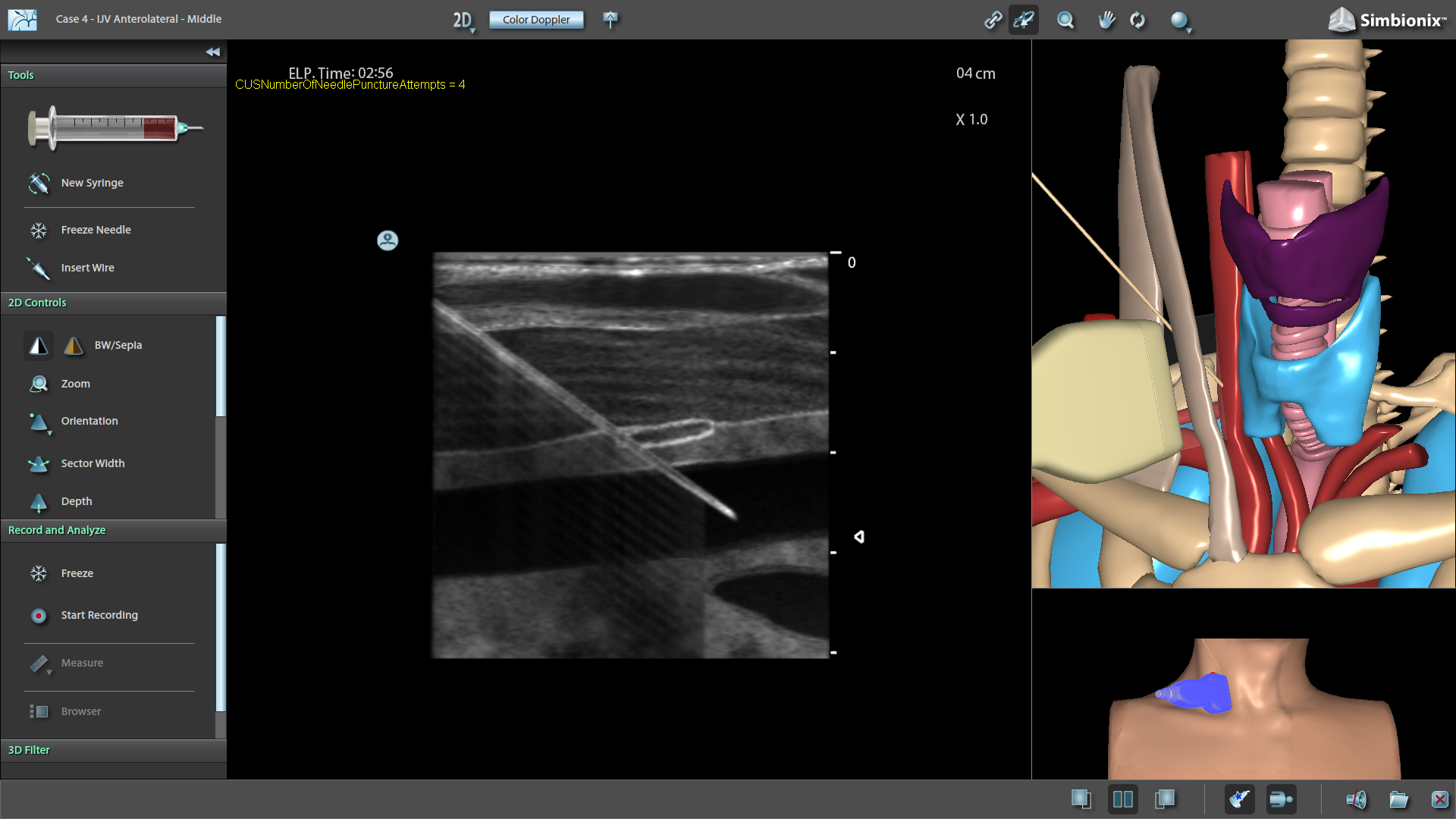
Task: Select the hand pan tool
Action: click(1106, 20)
